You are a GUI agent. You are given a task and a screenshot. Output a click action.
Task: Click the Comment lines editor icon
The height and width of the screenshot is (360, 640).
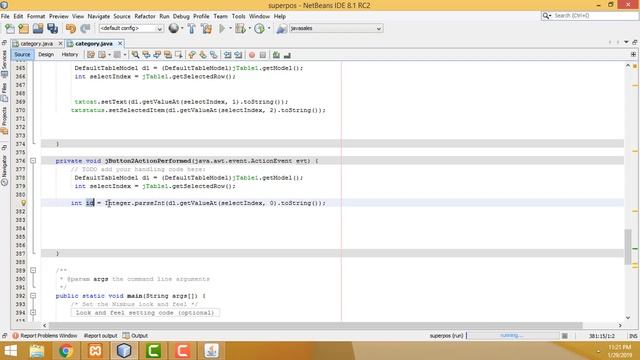[x=276, y=55]
